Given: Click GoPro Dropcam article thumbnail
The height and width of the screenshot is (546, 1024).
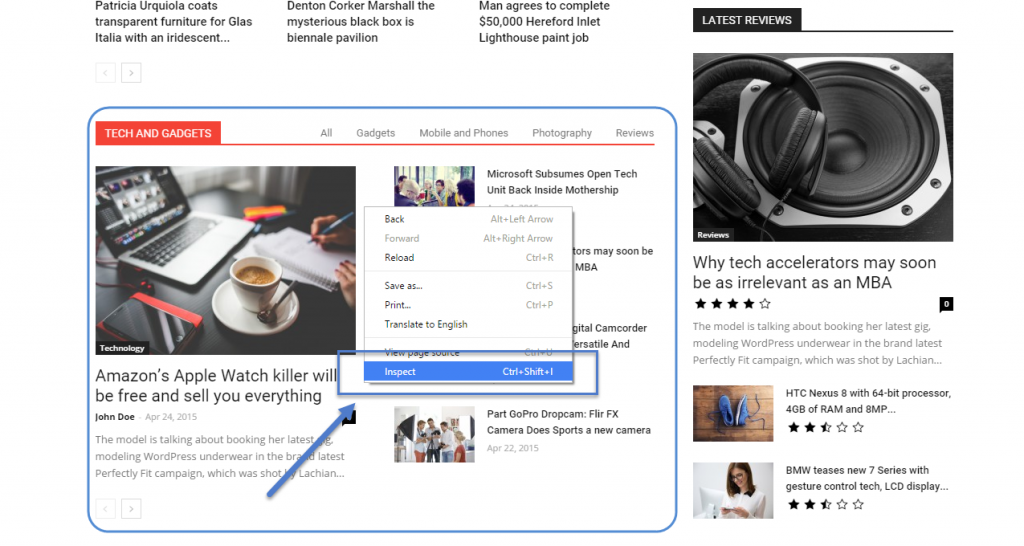Looking at the screenshot, I should click(x=434, y=434).
